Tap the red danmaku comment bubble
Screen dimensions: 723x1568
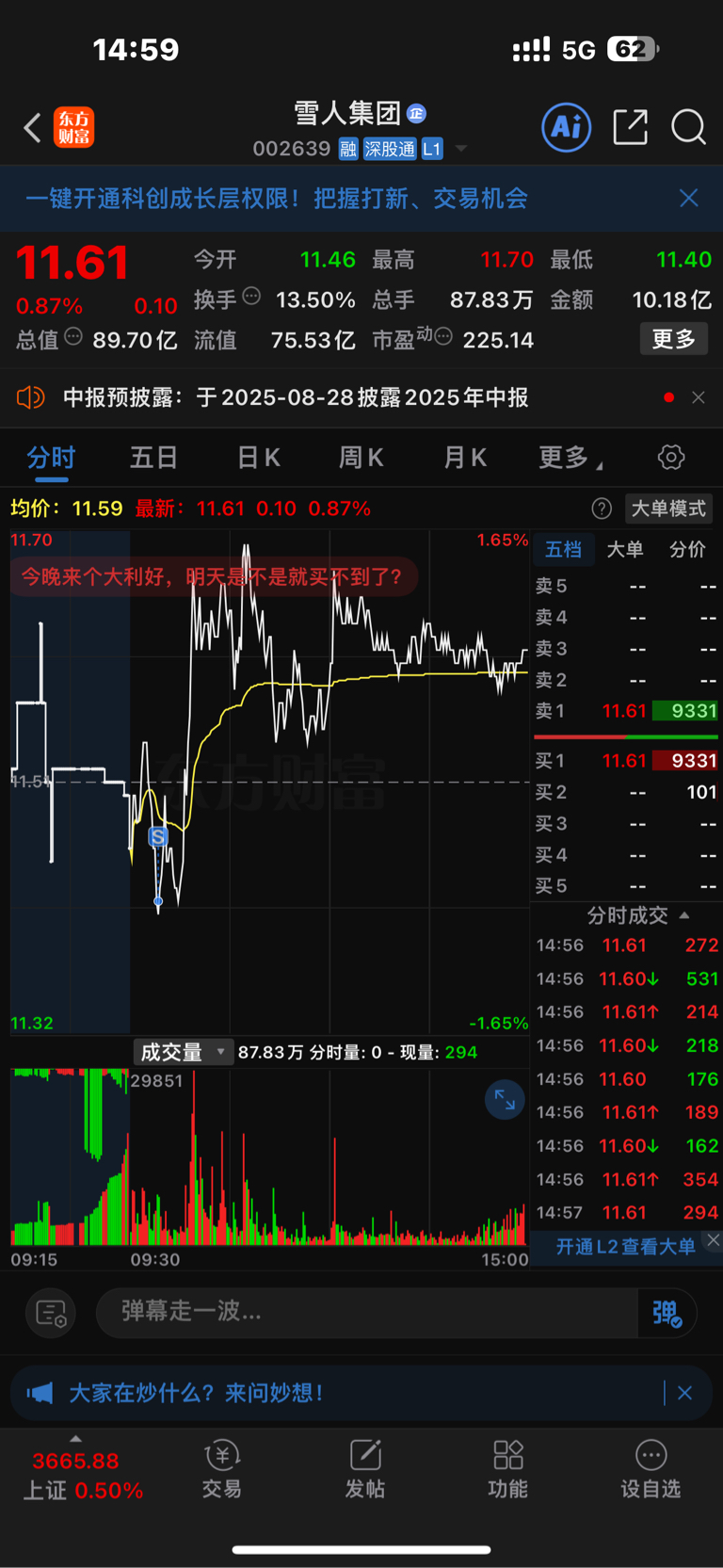[x=214, y=576]
